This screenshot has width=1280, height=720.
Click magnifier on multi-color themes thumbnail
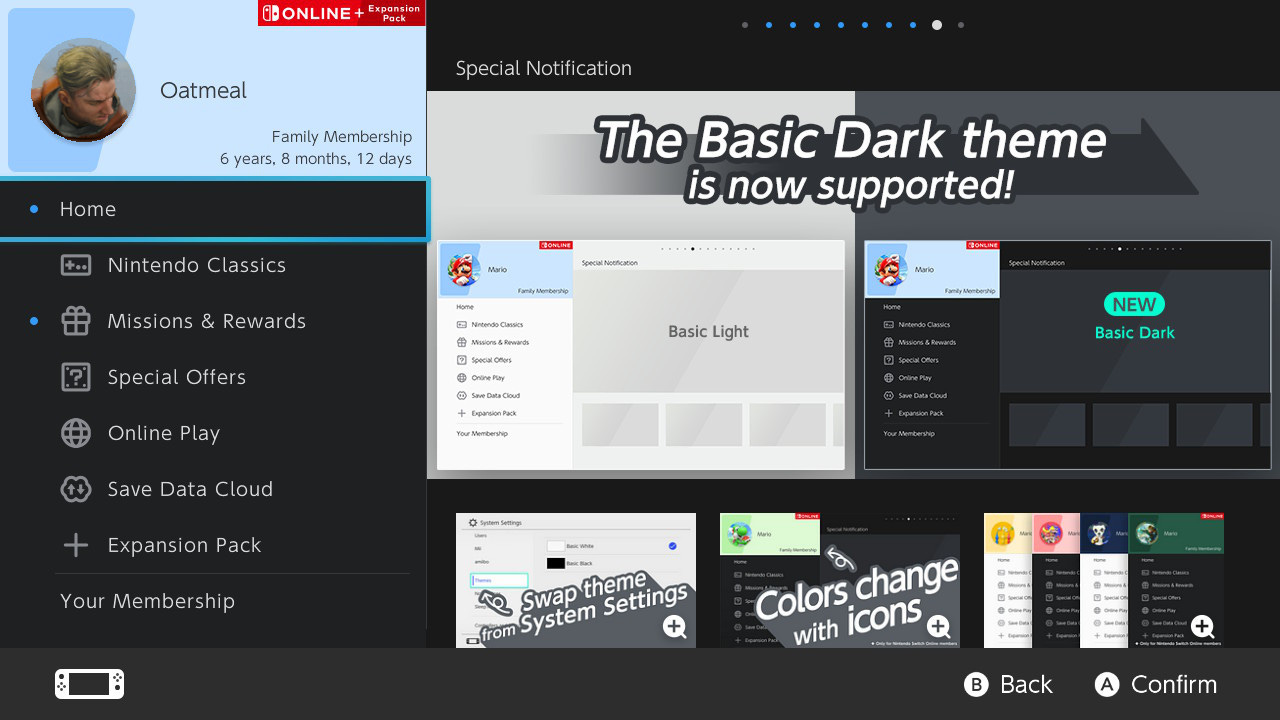click(1202, 627)
